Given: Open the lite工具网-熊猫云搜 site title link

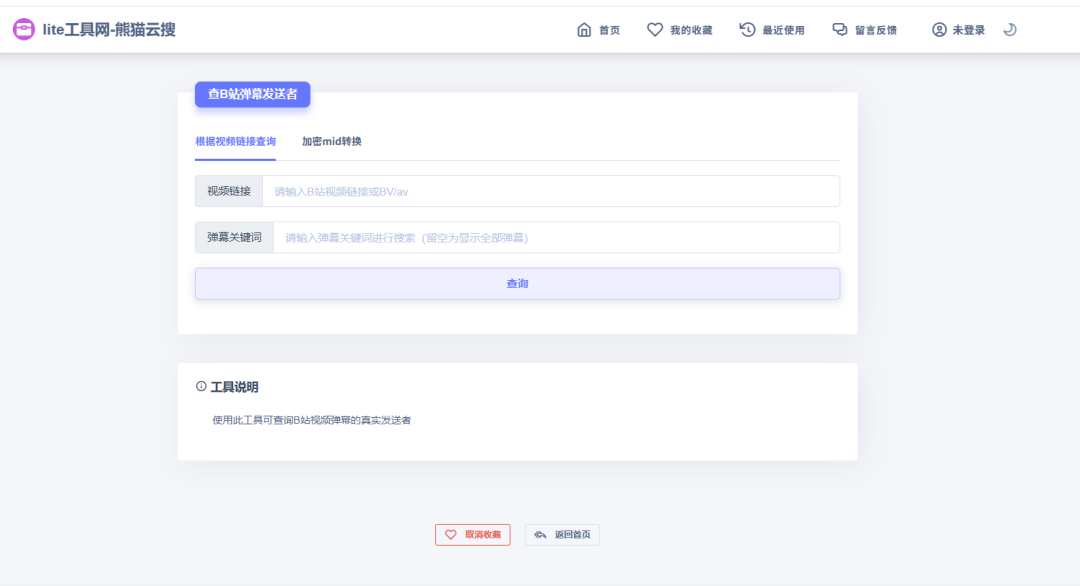Looking at the screenshot, I should [109, 30].
